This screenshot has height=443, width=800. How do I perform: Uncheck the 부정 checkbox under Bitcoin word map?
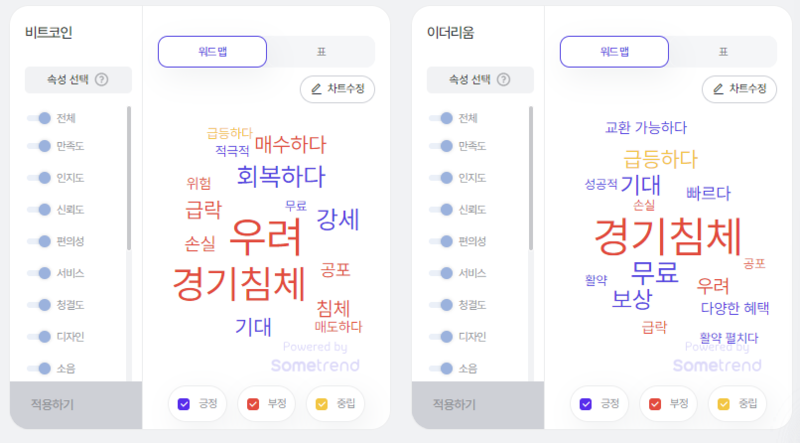pyautogui.click(x=253, y=404)
